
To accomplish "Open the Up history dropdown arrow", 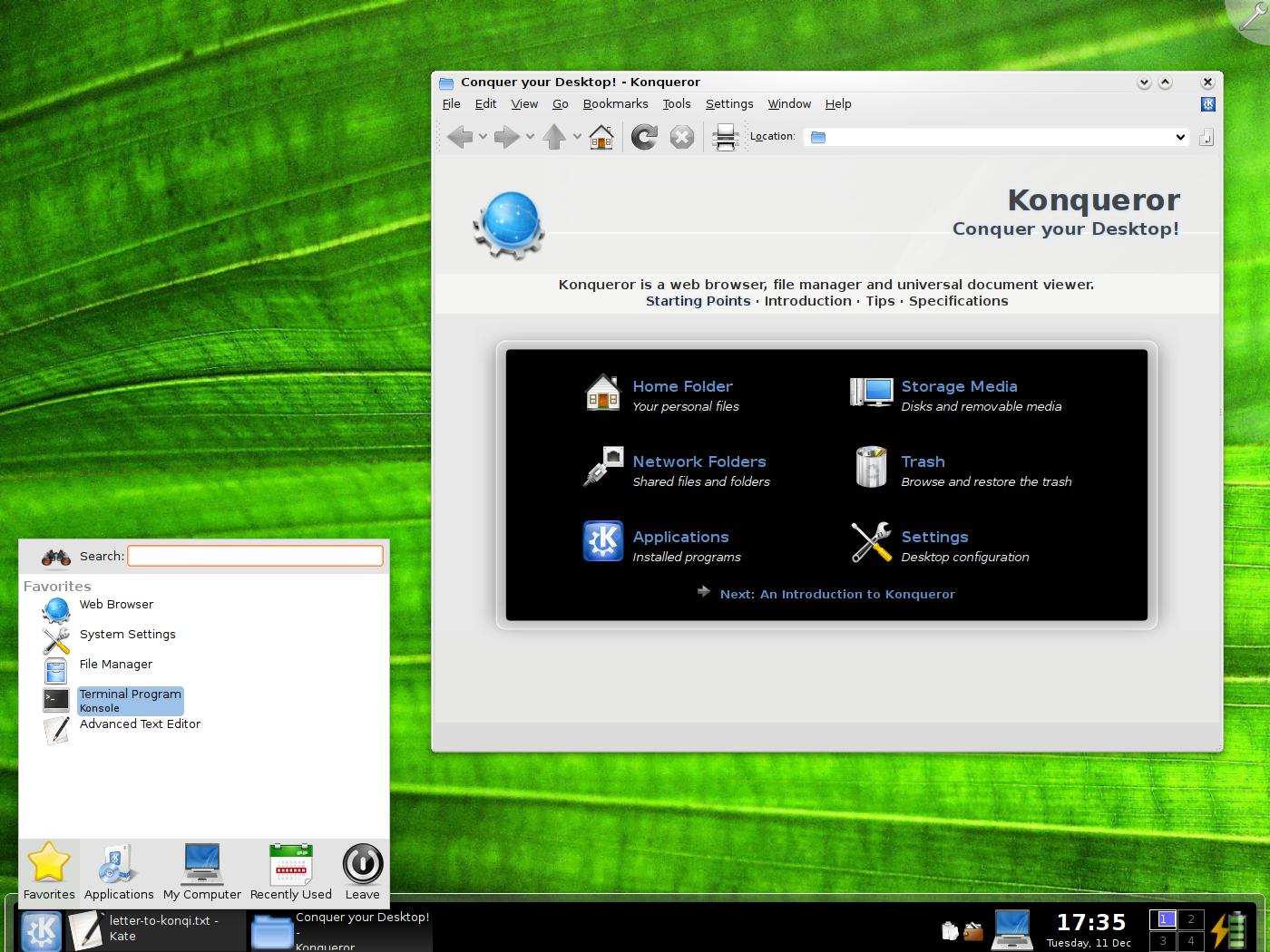I will [x=577, y=137].
